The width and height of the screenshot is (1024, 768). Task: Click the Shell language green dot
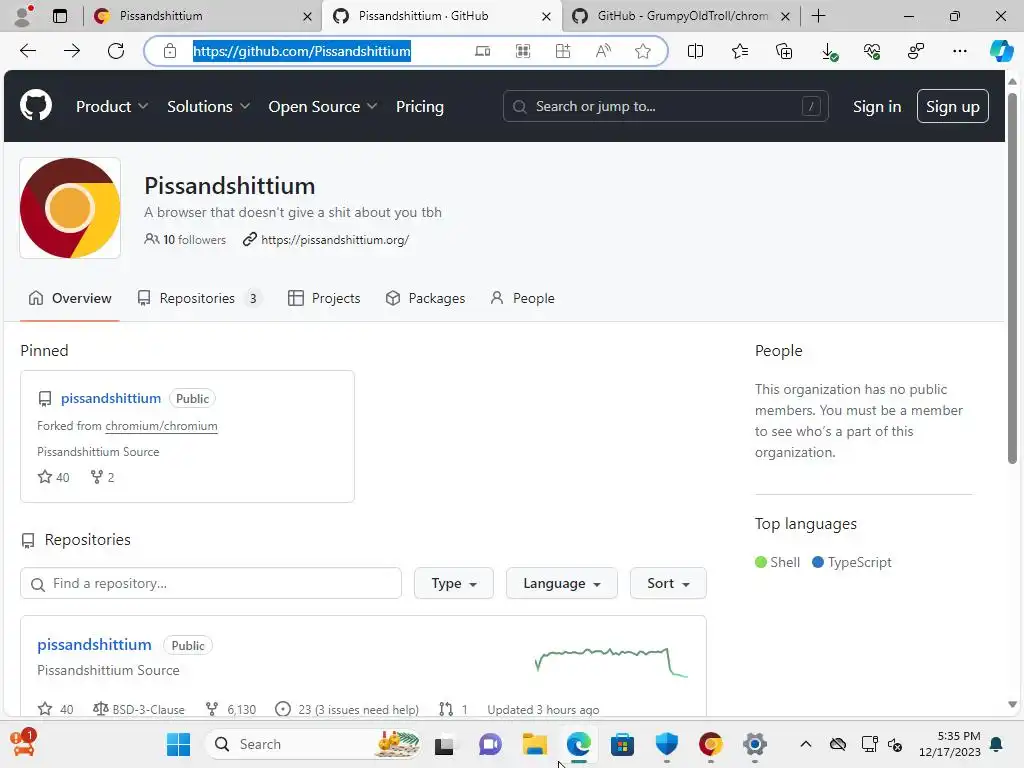coord(761,562)
